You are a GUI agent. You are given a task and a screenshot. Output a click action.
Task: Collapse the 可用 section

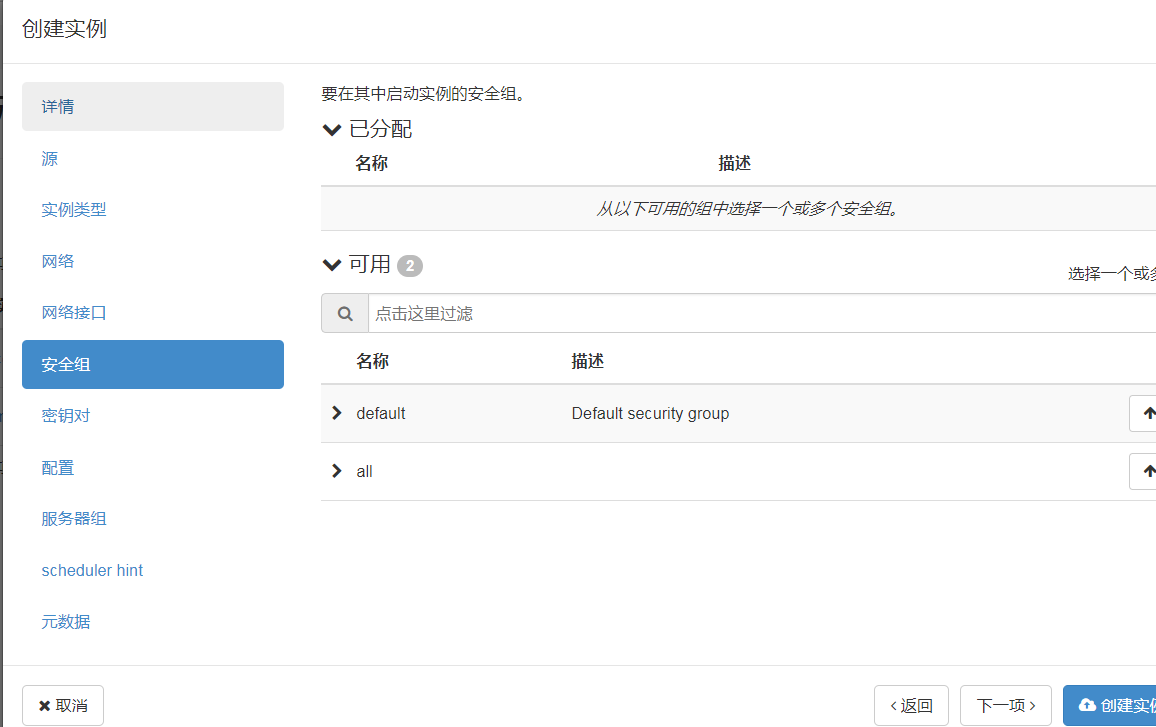[331, 265]
